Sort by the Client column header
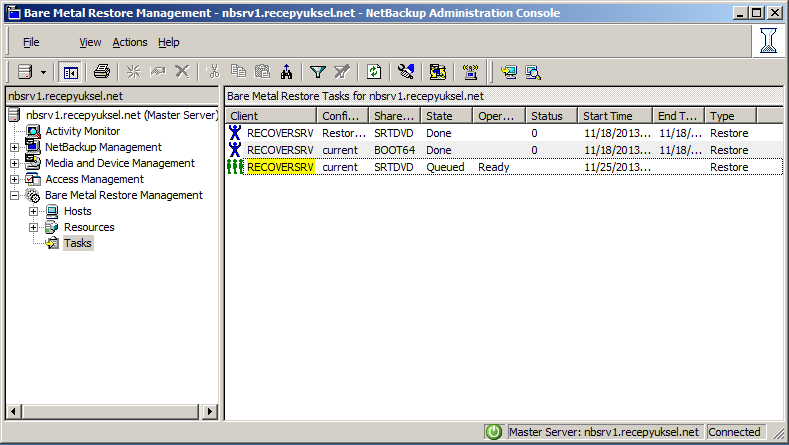Image resolution: width=789 pixels, height=445 pixels. pos(271,116)
